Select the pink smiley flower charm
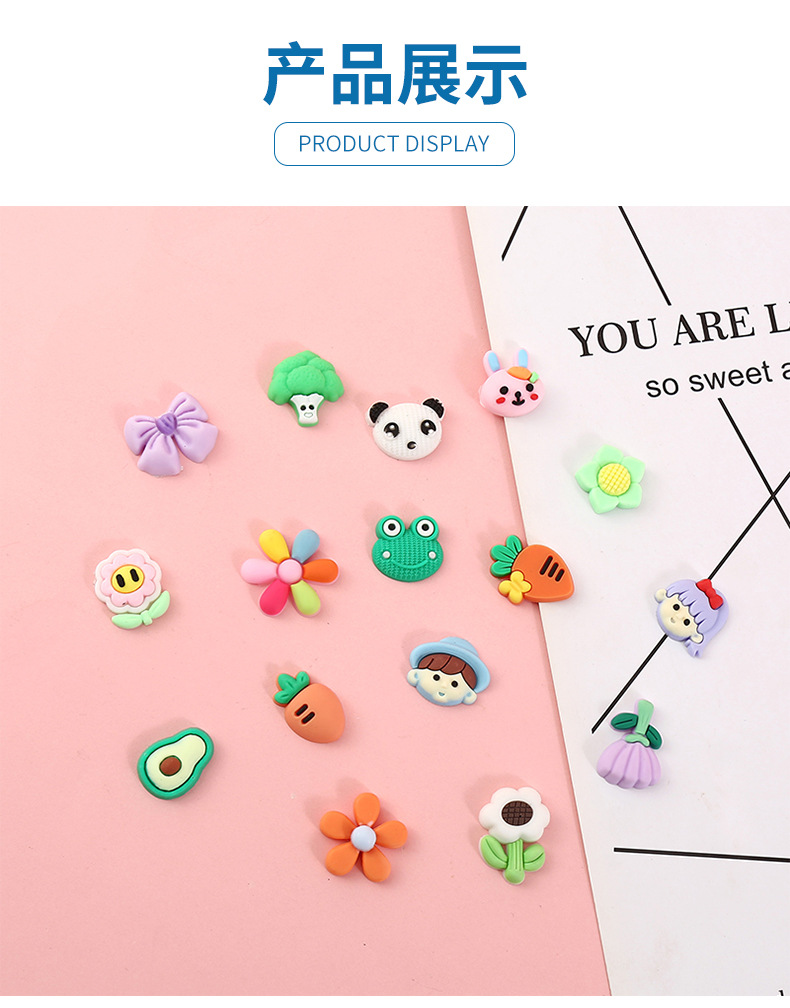The image size is (790, 1008). (132, 588)
